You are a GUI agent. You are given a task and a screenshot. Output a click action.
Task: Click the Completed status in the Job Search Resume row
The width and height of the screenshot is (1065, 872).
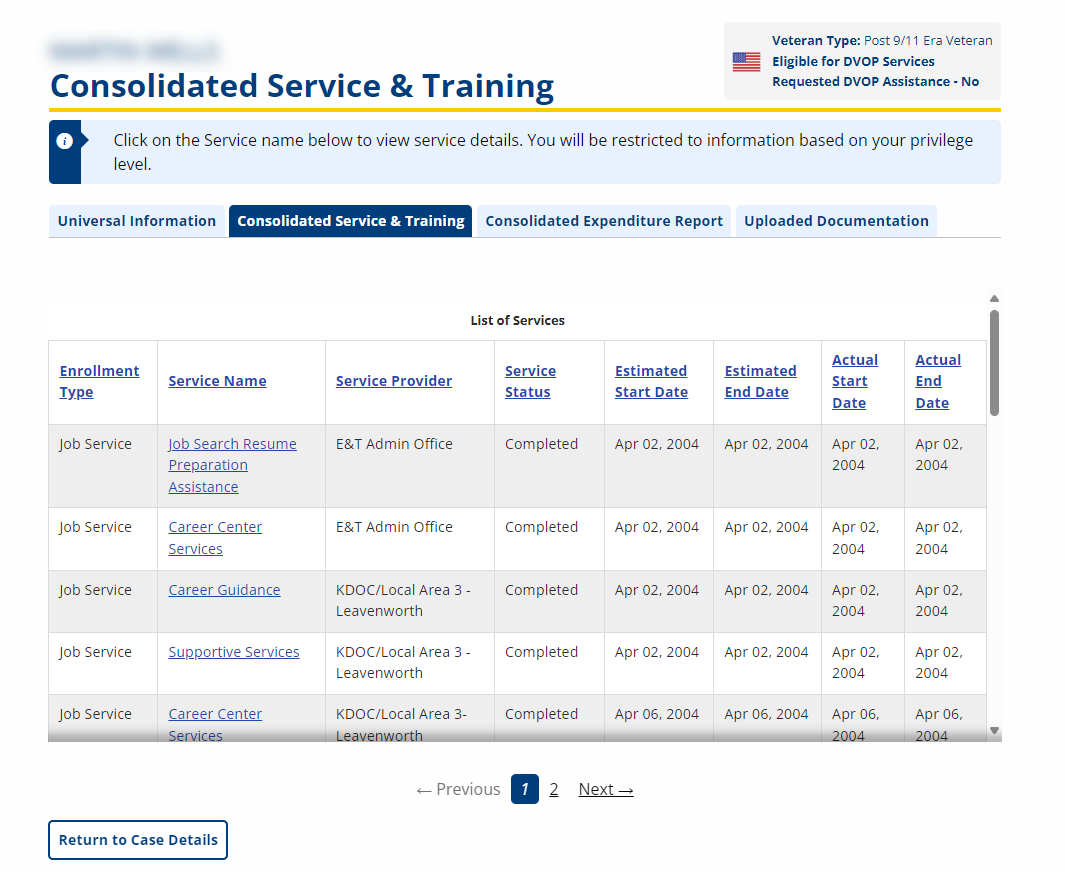(541, 444)
